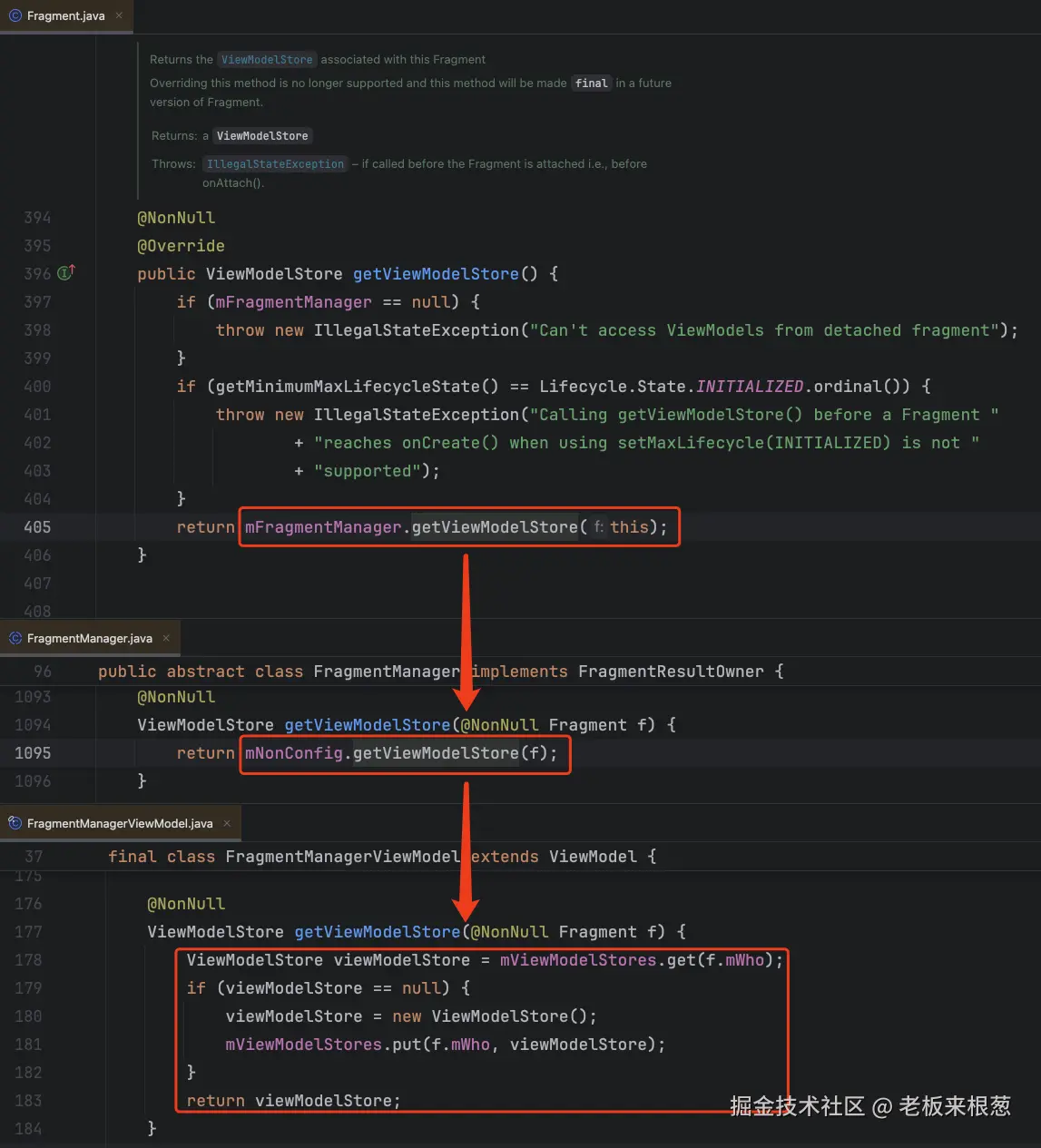Click 'ViewModel' after extends on line 37

(593, 857)
